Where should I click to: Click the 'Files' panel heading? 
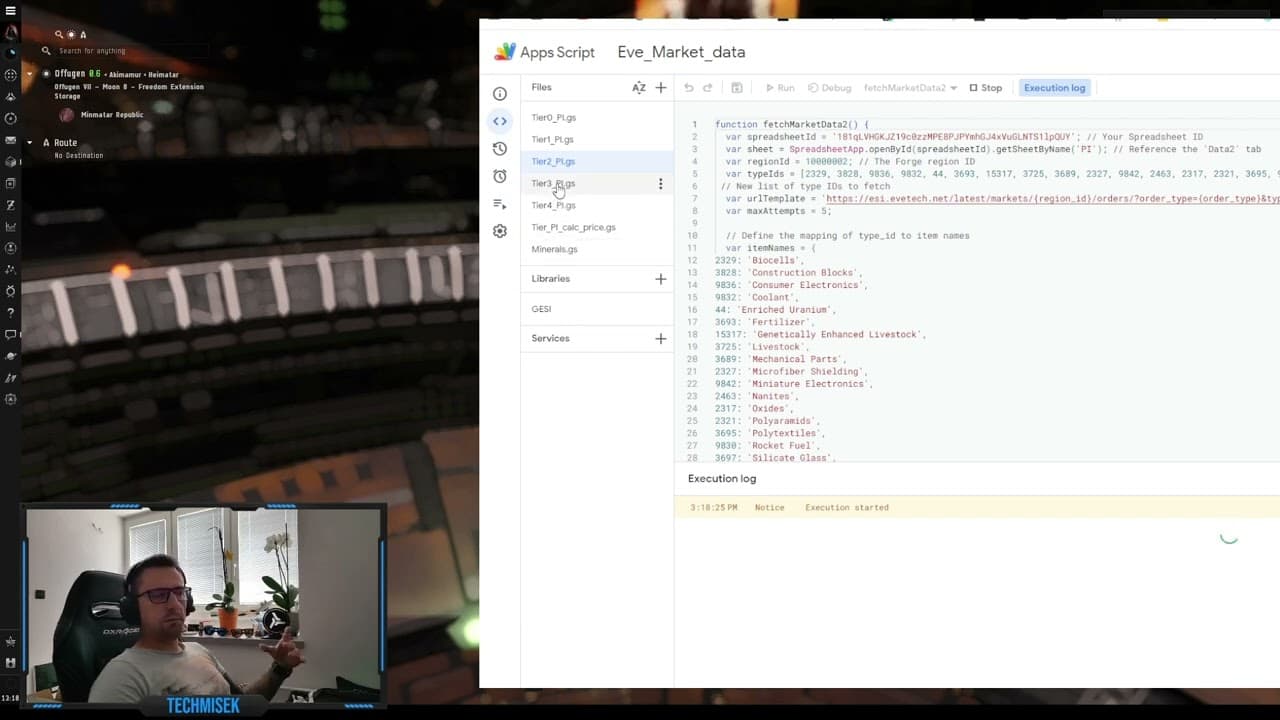[x=542, y=88]
